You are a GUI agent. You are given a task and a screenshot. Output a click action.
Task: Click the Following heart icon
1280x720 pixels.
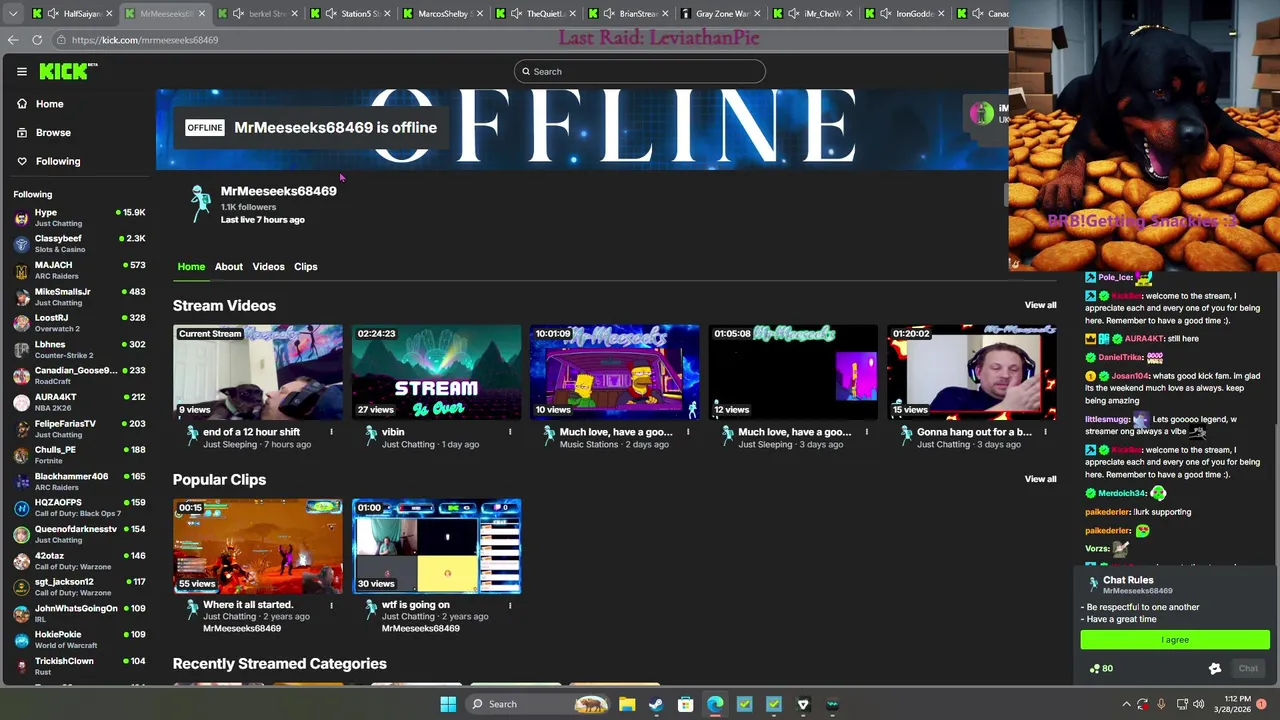[22, 161]
